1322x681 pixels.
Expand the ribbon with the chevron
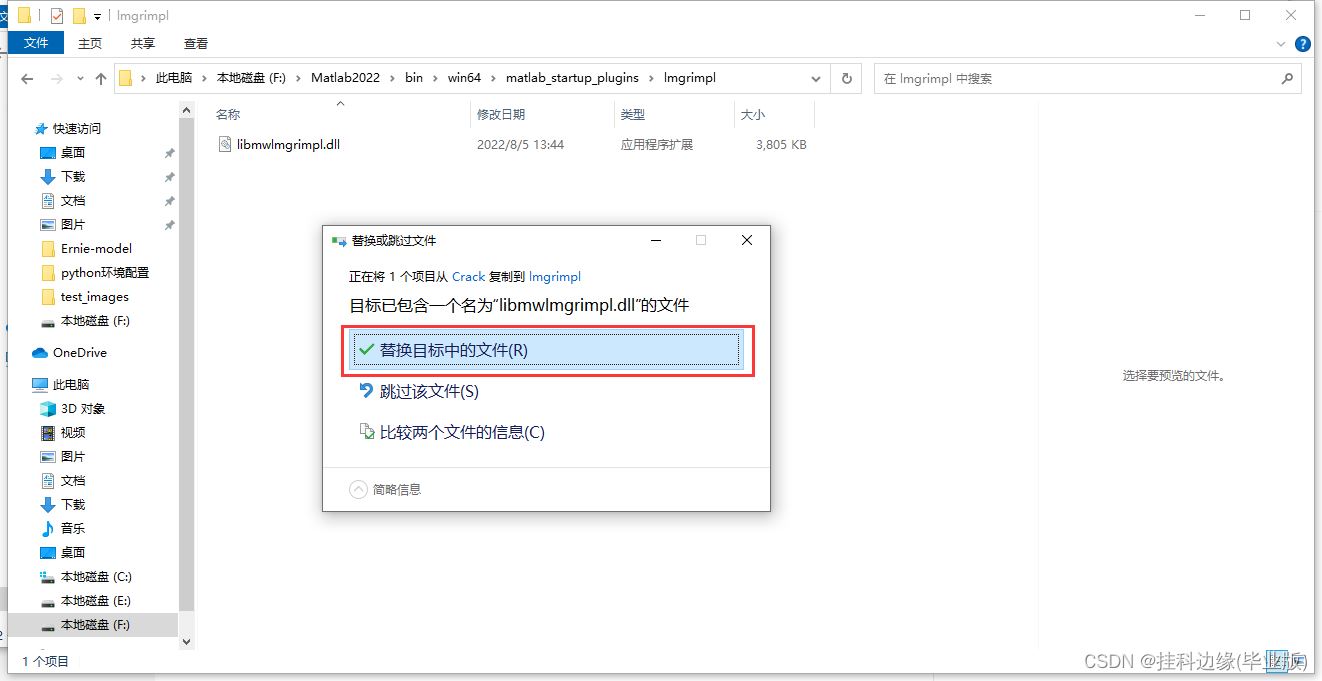pyautogui.click(x=1282, y=44)
